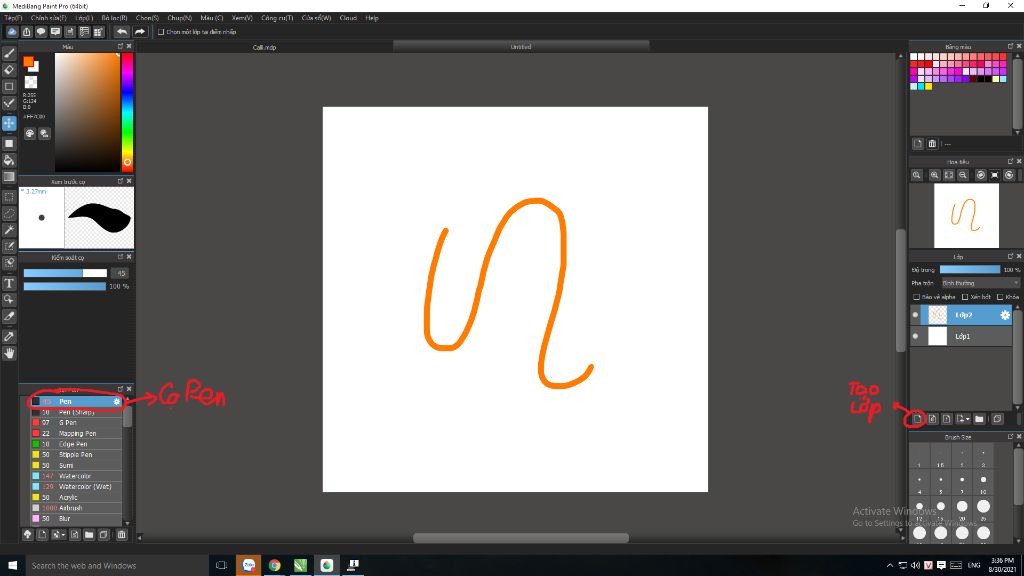This screenshot has height=576, width=1024.
Task: Select the Airbrush brush
Action: click(x=76, y=508)
